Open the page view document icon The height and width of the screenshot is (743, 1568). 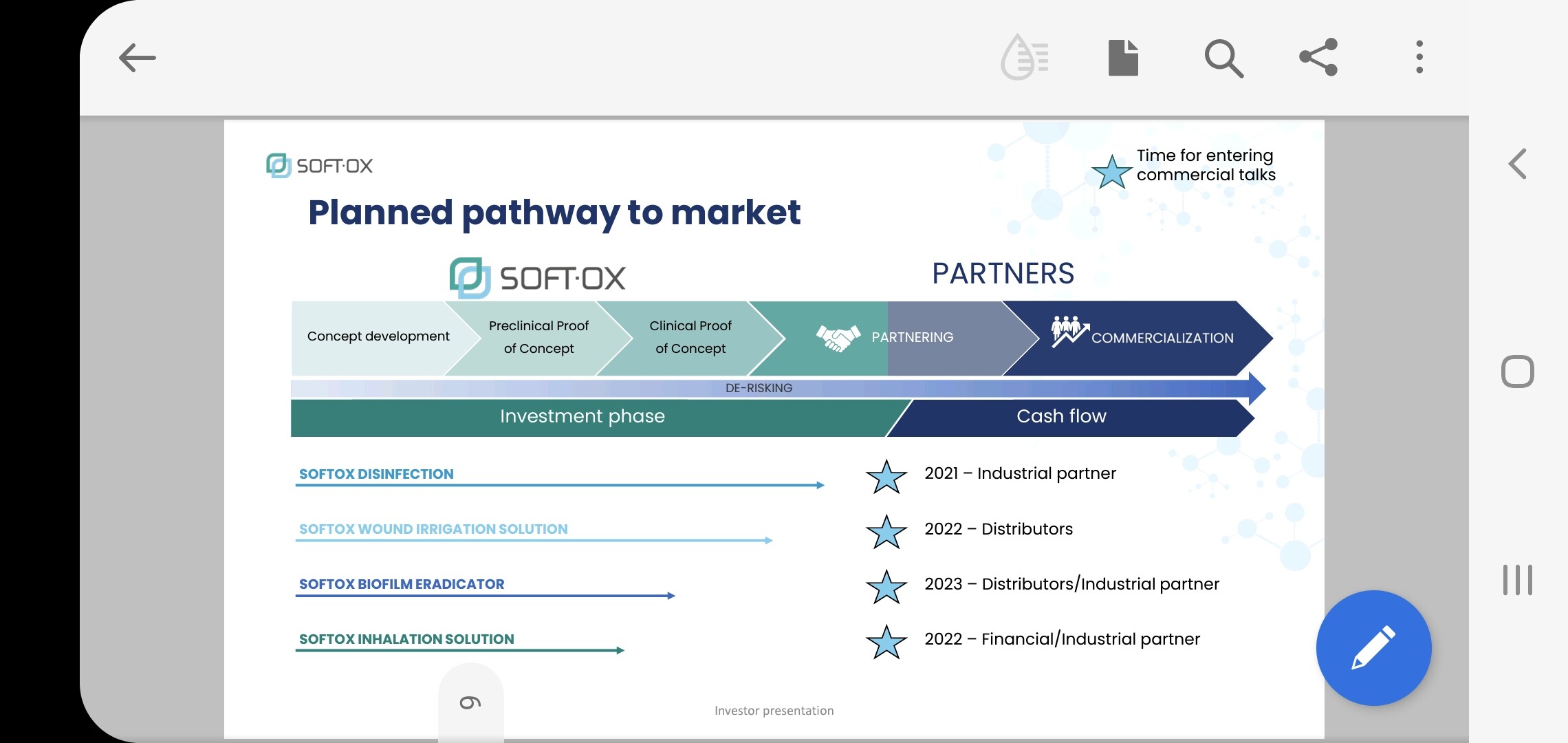tap(1123, 58)
